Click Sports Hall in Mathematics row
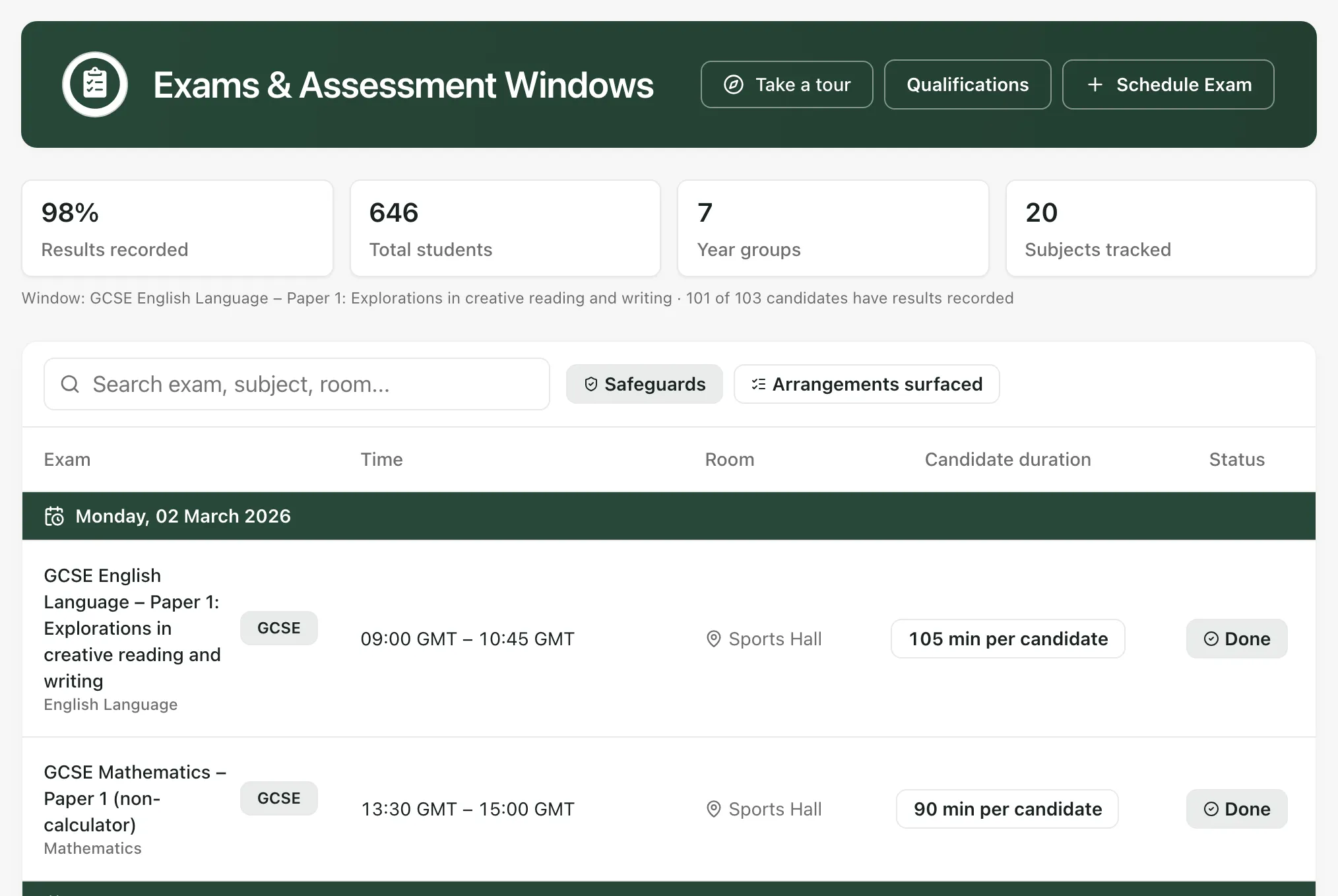Screen dimensions: 1338x896 (x=775, y=809)
